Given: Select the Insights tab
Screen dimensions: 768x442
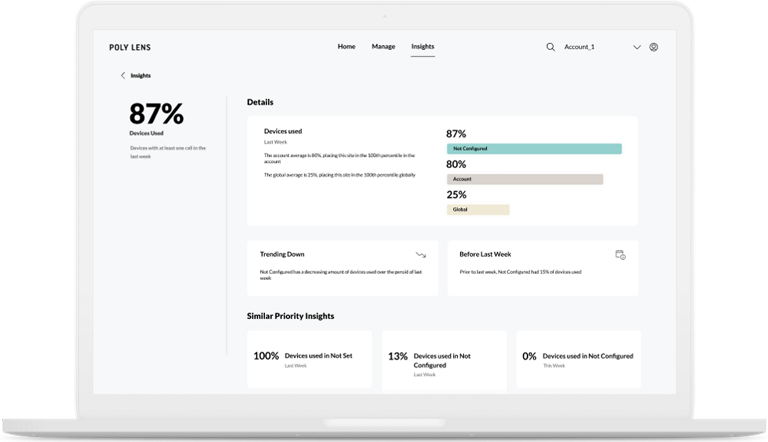Looking at the screenshot, I should 423,47.
